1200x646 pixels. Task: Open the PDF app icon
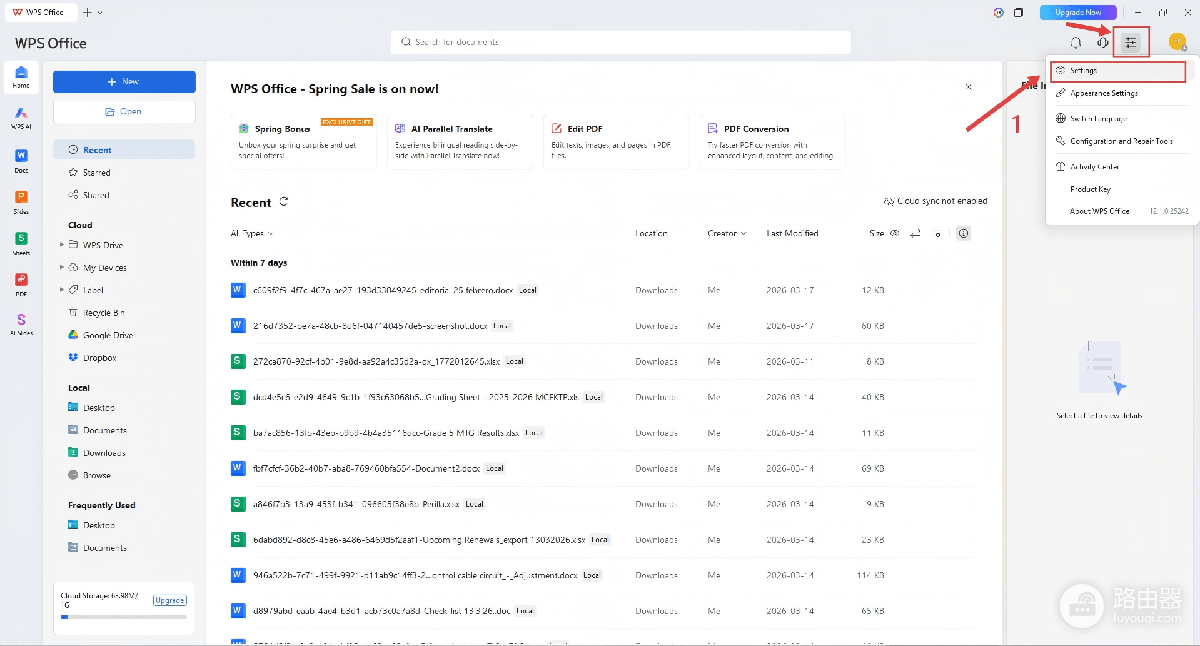21,284
